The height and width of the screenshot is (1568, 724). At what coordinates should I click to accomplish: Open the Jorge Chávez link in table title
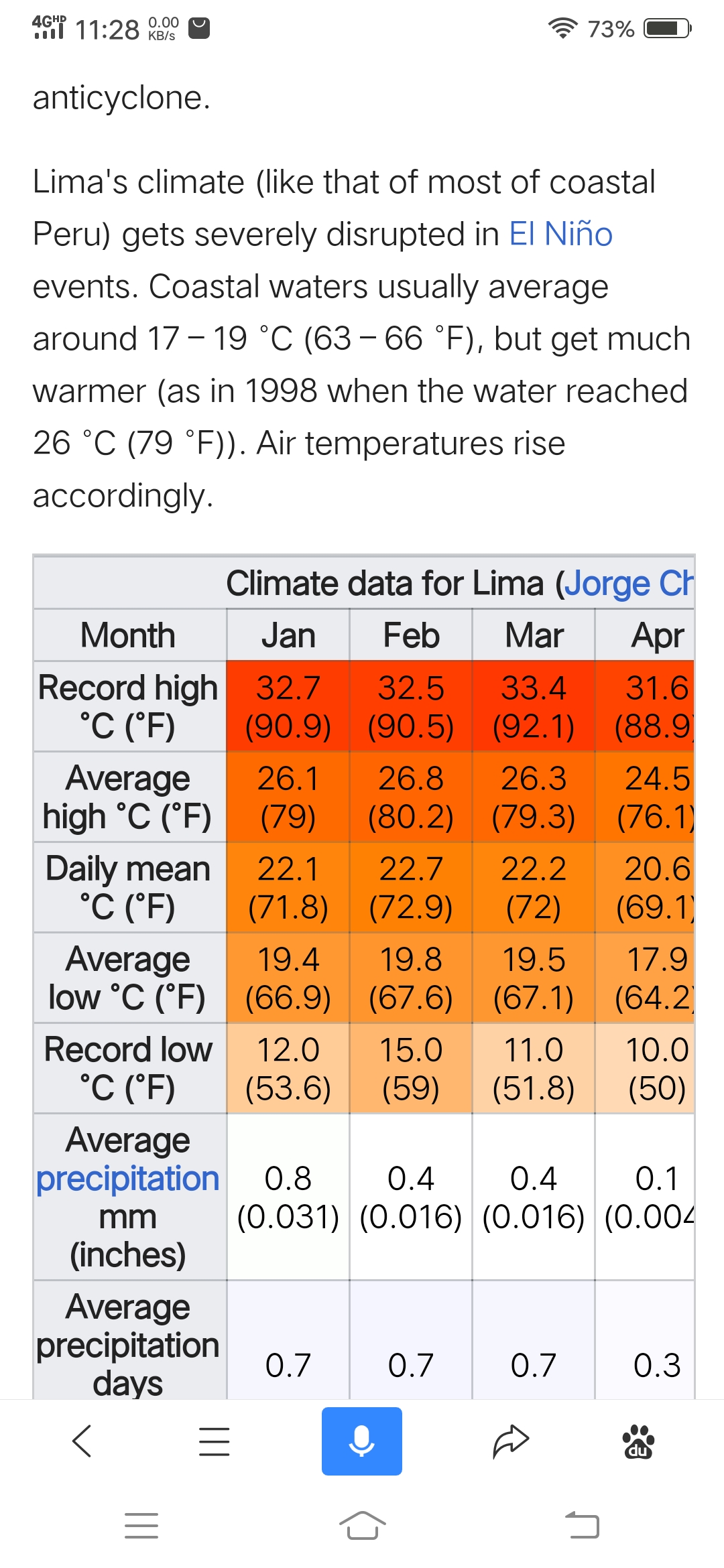(628, 583)
